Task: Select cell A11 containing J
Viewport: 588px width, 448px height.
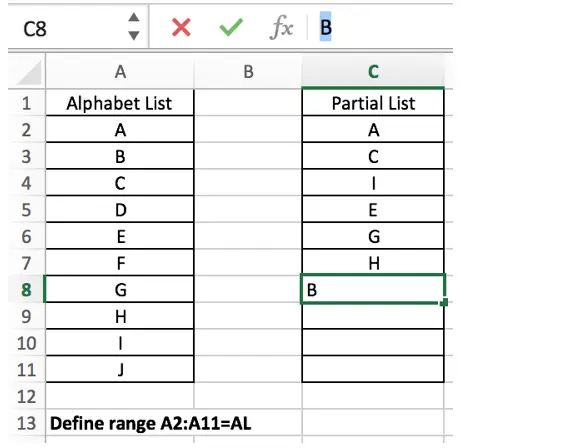Action: click(x=120, y=369)
